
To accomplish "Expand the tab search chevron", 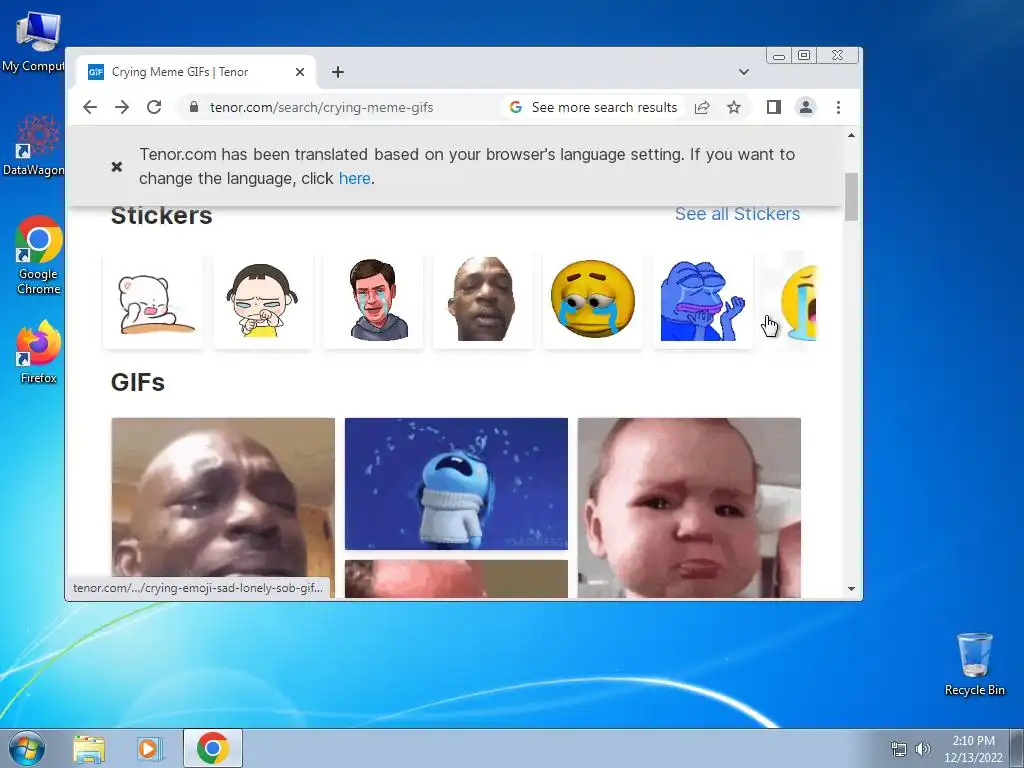I will pos(744,72).
